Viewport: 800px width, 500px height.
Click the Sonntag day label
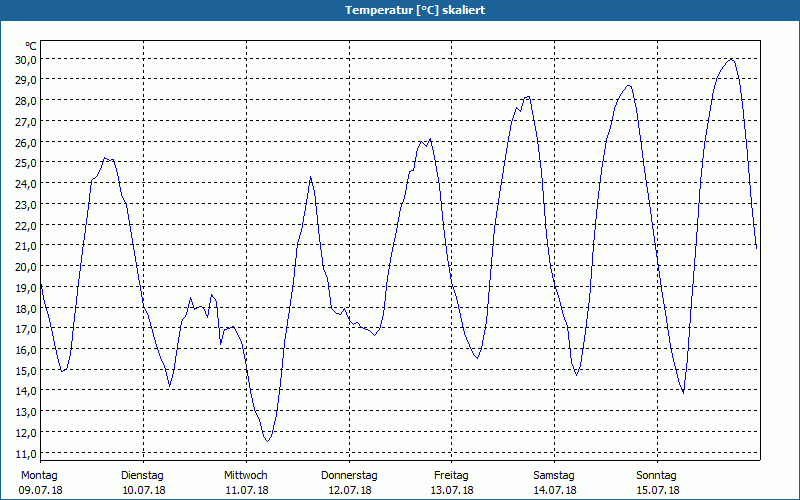(x=657, y=476)
